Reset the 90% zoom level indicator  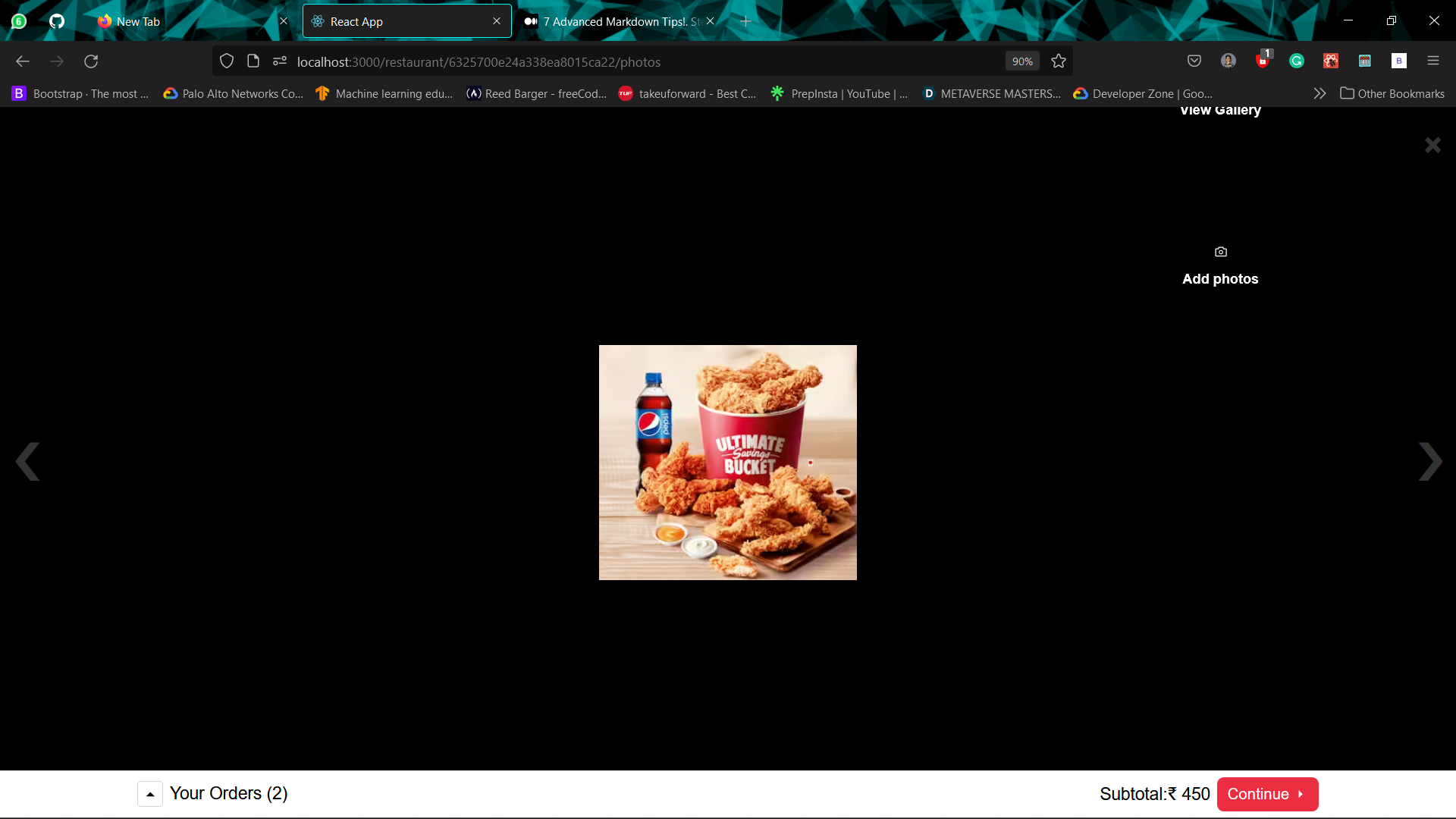coord(1022,61)
